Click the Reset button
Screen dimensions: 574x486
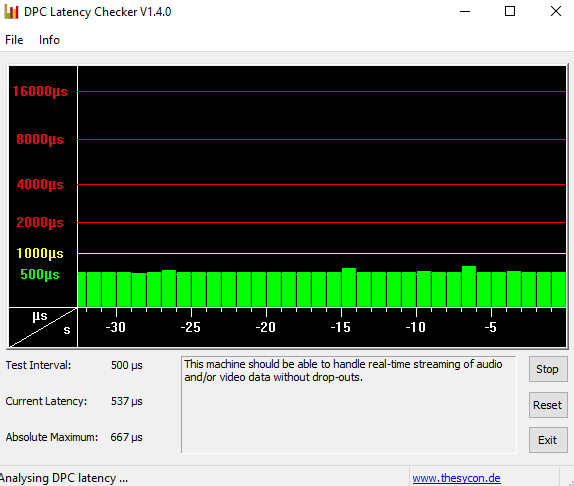coord(548,405)
